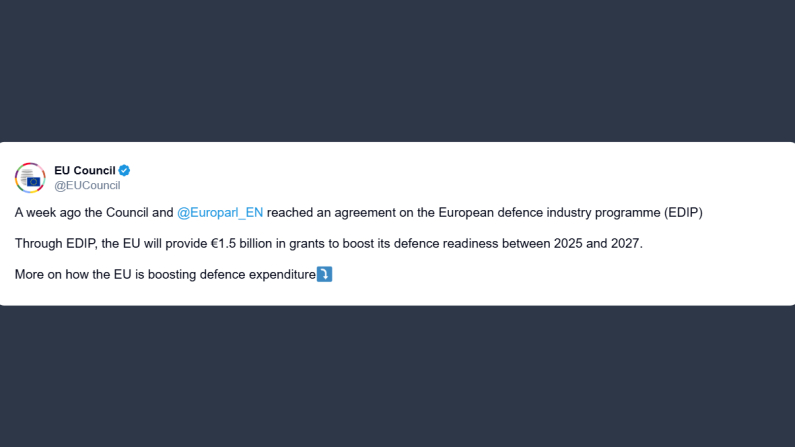Click the dark background below the tweet
The width and height of the screenshot is (795, 447).
pyautogui.click(x=397, y=375)
